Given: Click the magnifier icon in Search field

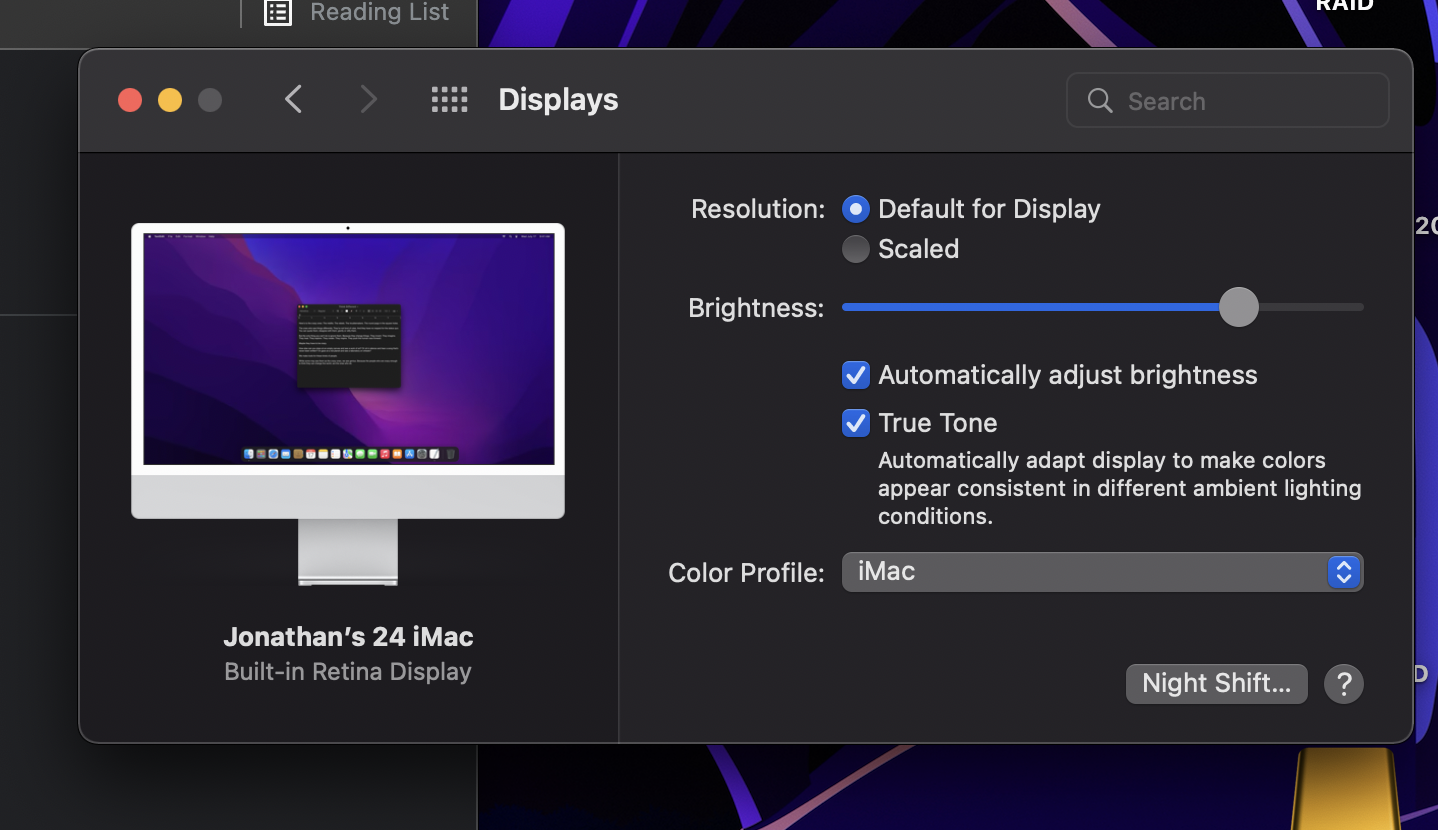Looking at the screenshot, I should click(x=1100, y=101).
